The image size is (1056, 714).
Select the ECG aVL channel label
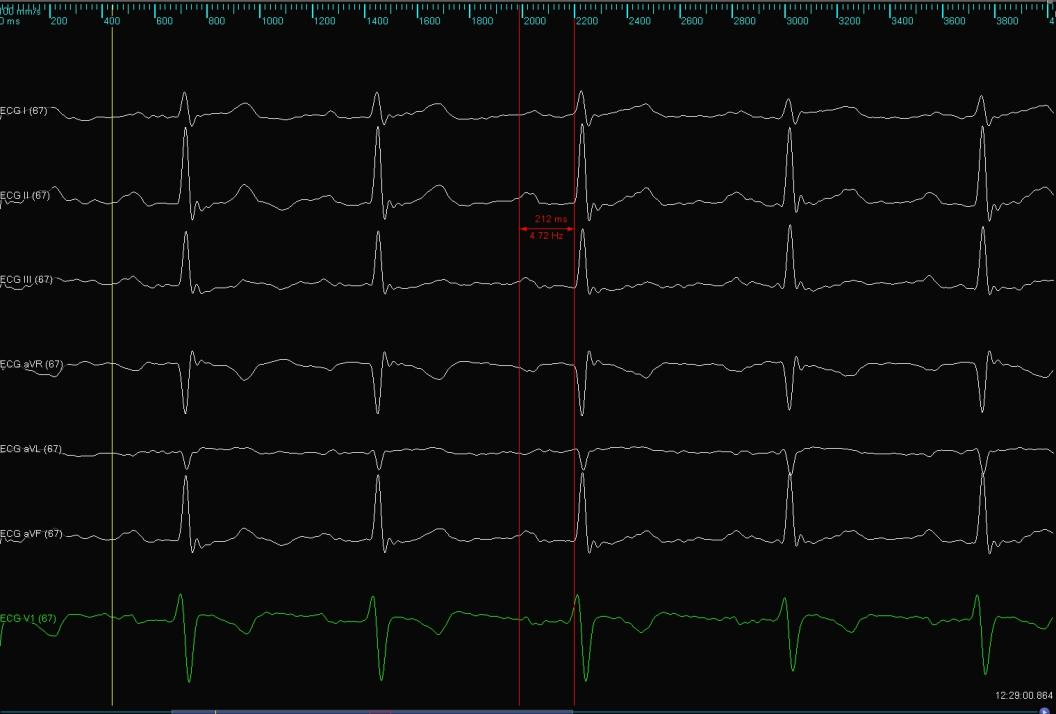[31, 449]
